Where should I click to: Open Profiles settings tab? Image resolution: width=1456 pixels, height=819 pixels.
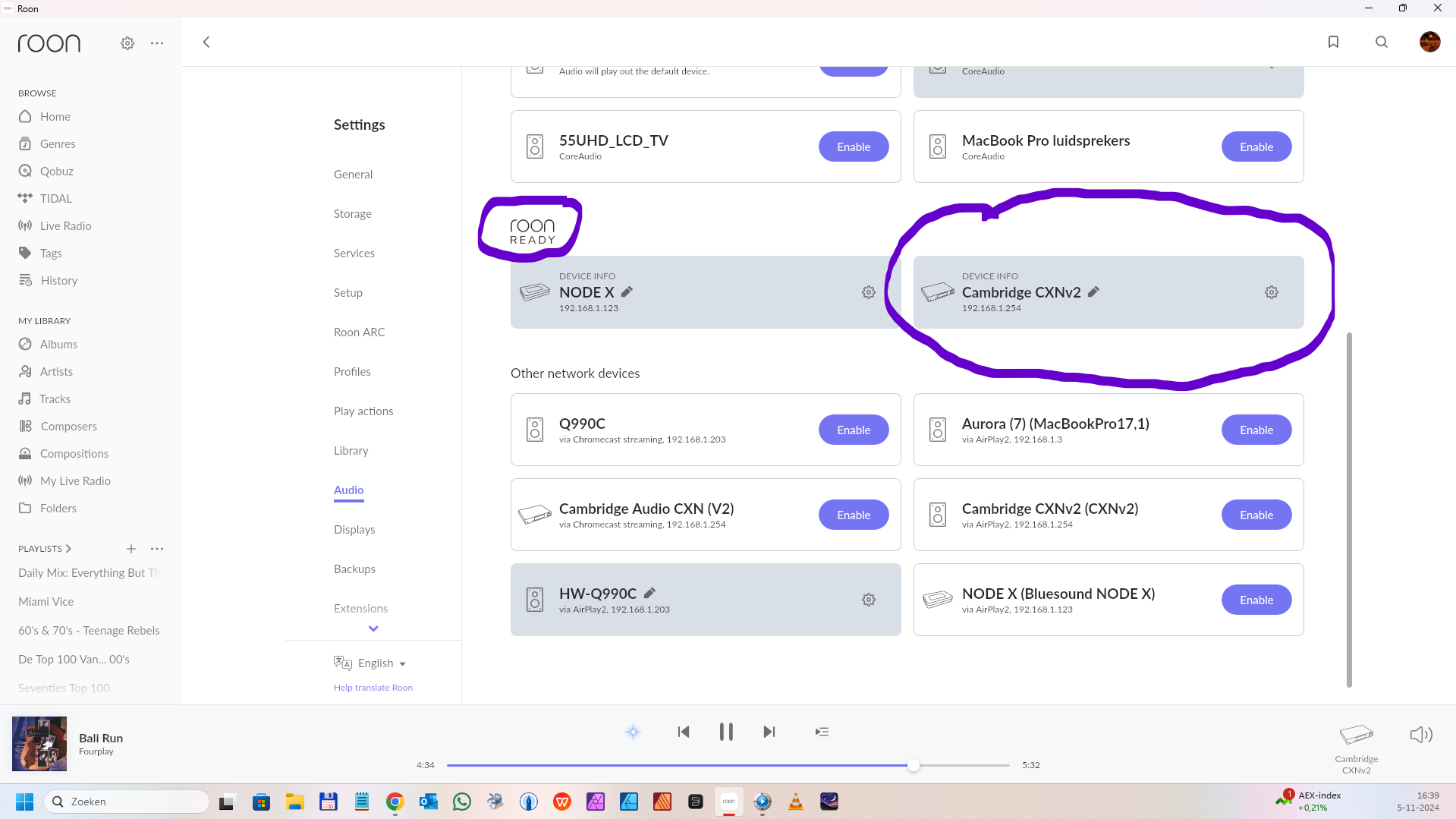(352, 371)
